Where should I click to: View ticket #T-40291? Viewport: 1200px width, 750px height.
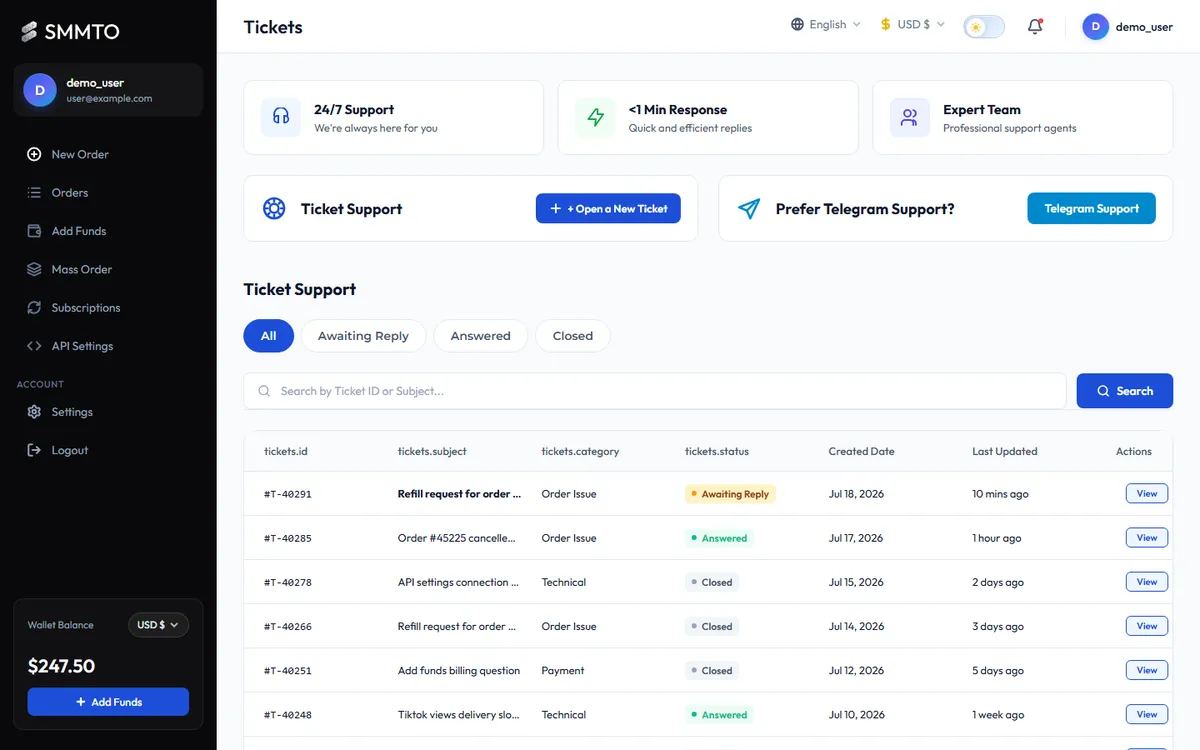click(x=1147, y=494)
